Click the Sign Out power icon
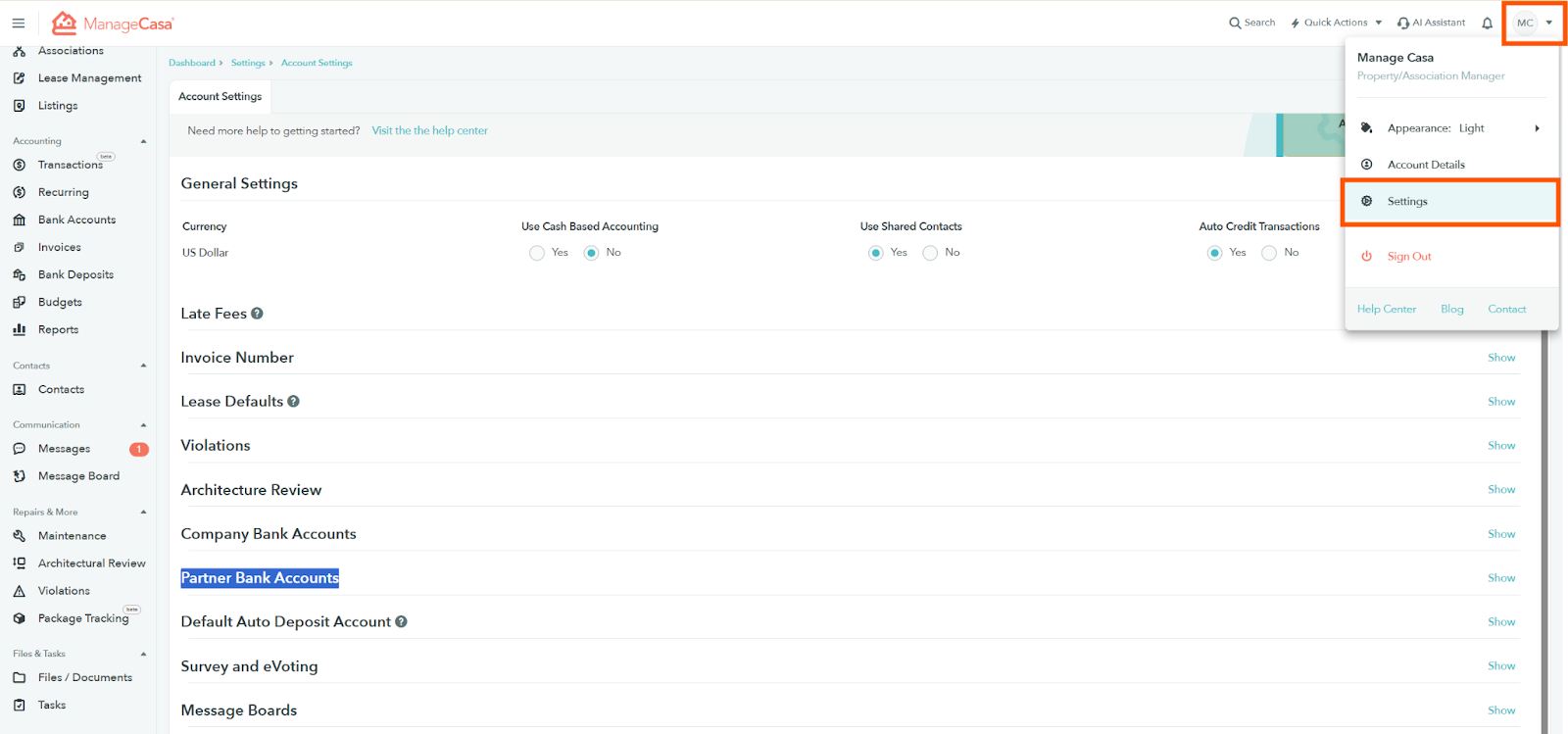The image size is (1568, 734). [1366, 257]
